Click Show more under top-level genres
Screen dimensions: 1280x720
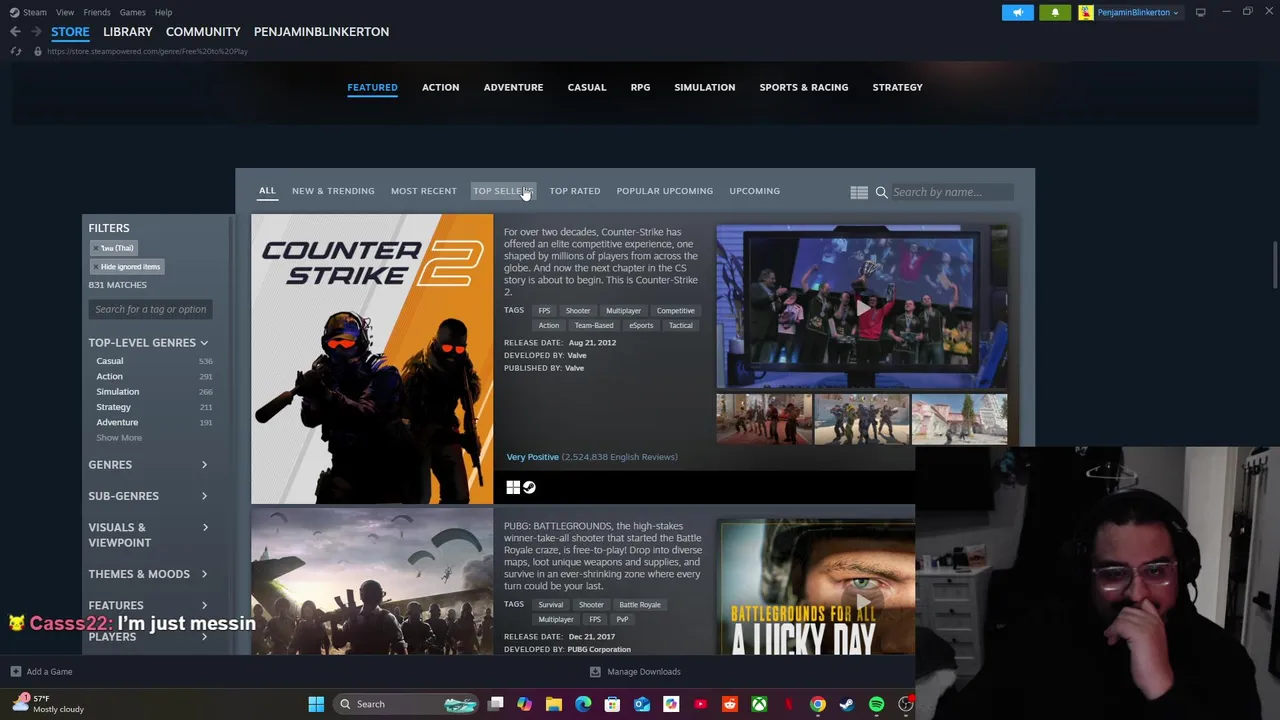(119, 438)
